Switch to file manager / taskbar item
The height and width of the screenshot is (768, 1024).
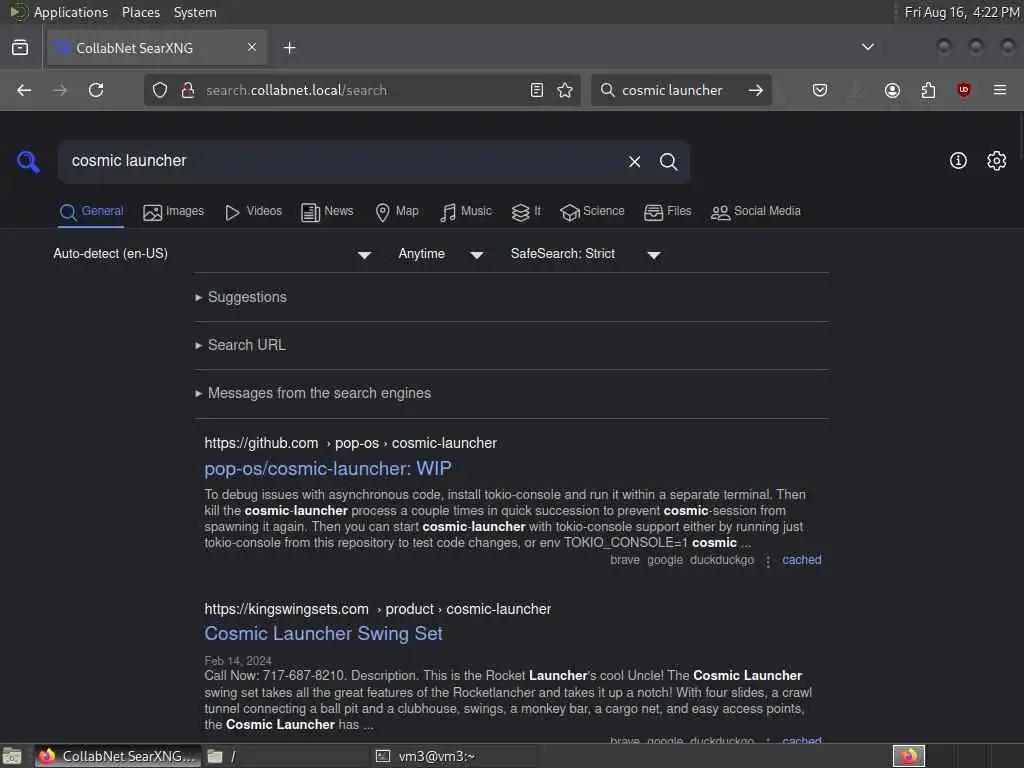pos(285,756)
